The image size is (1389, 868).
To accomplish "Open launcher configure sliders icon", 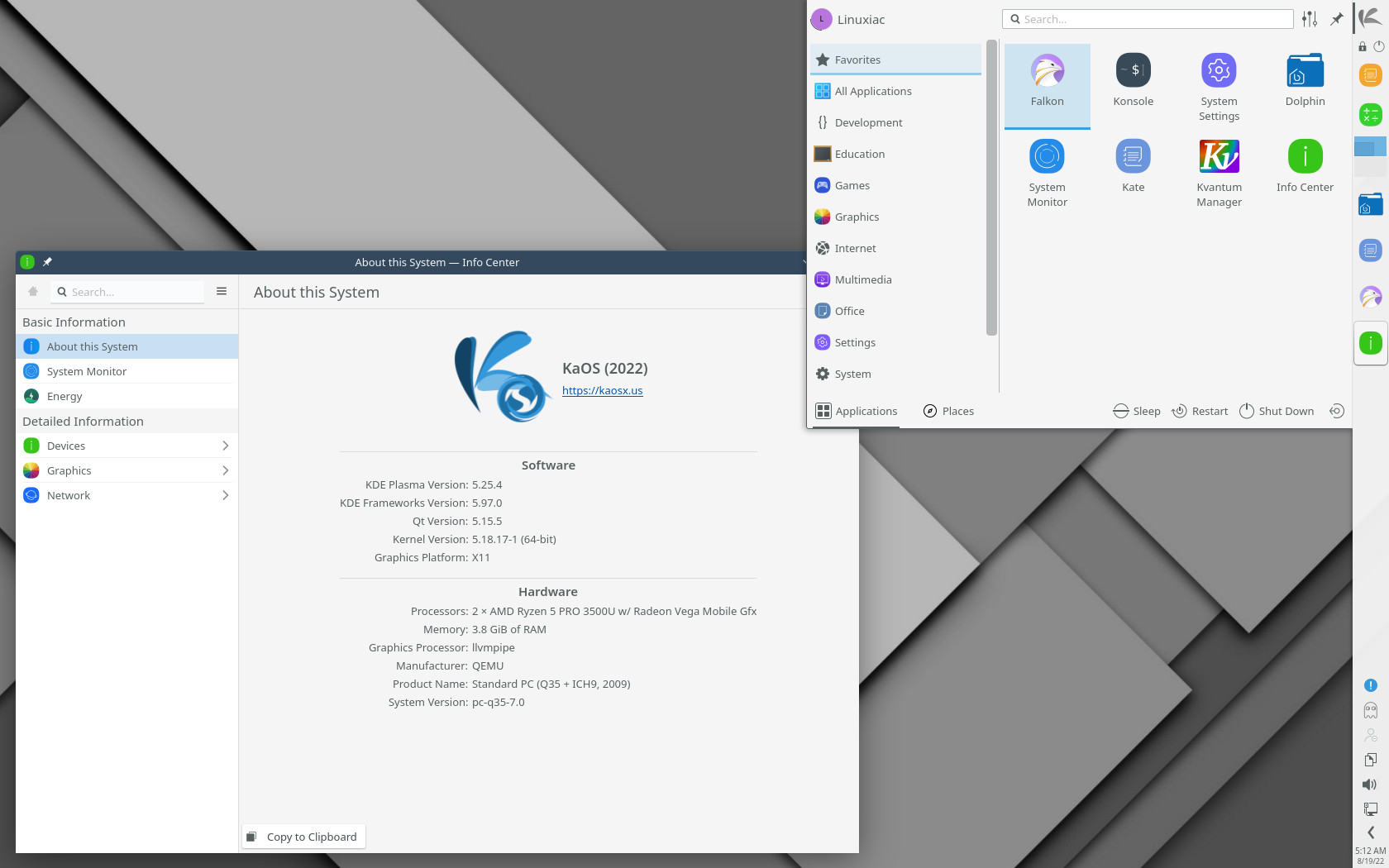I will (x=1310, y=19).
